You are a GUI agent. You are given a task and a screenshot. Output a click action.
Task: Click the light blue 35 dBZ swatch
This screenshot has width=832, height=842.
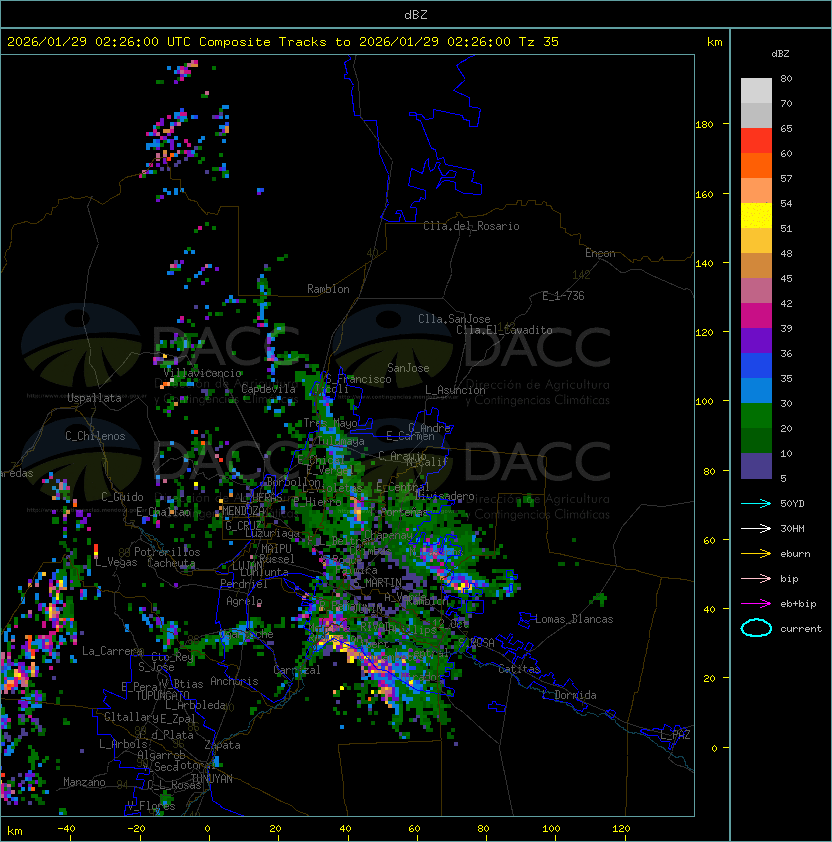click(x=756, y=391)
